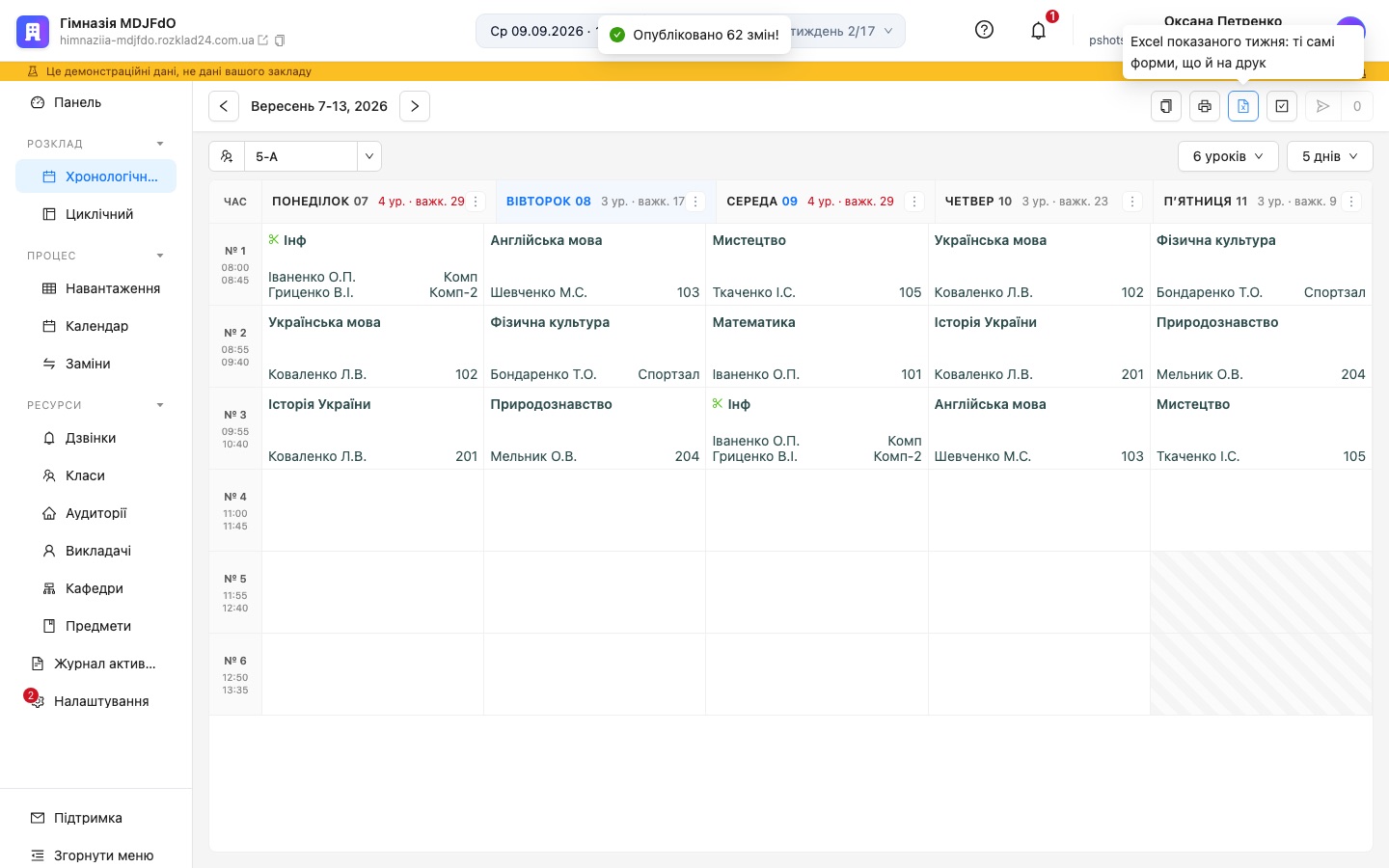Open Thursday column options menu
1389x868 pixels.
1132,202
